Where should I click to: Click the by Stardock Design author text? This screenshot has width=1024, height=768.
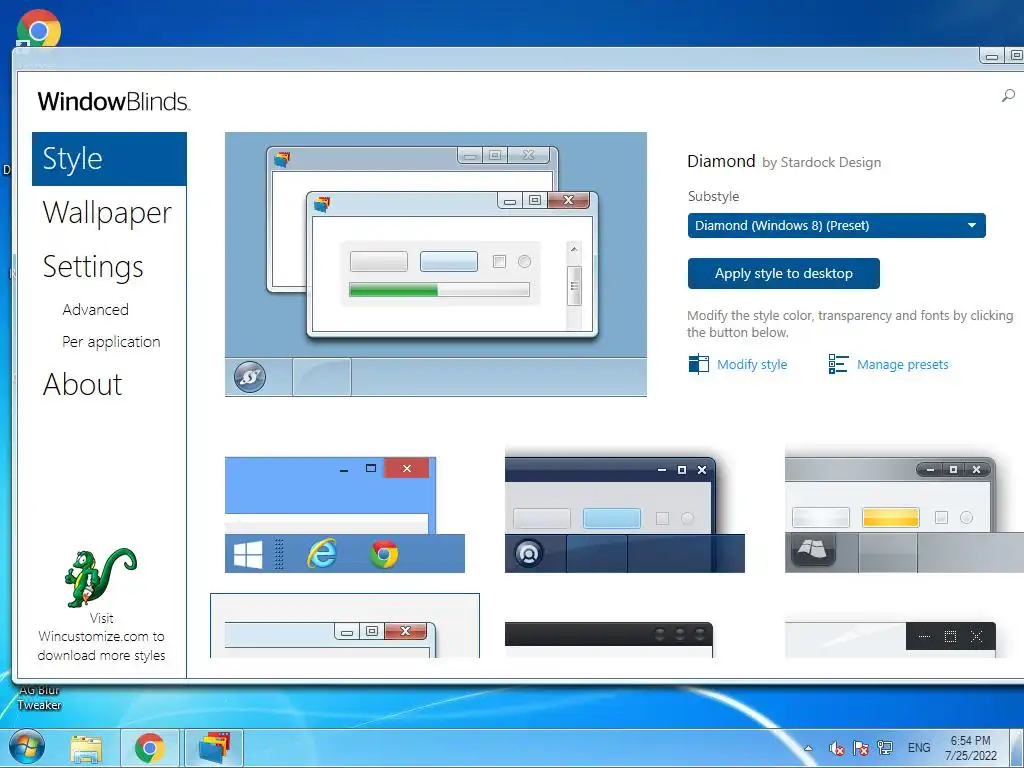pos(822,163)
